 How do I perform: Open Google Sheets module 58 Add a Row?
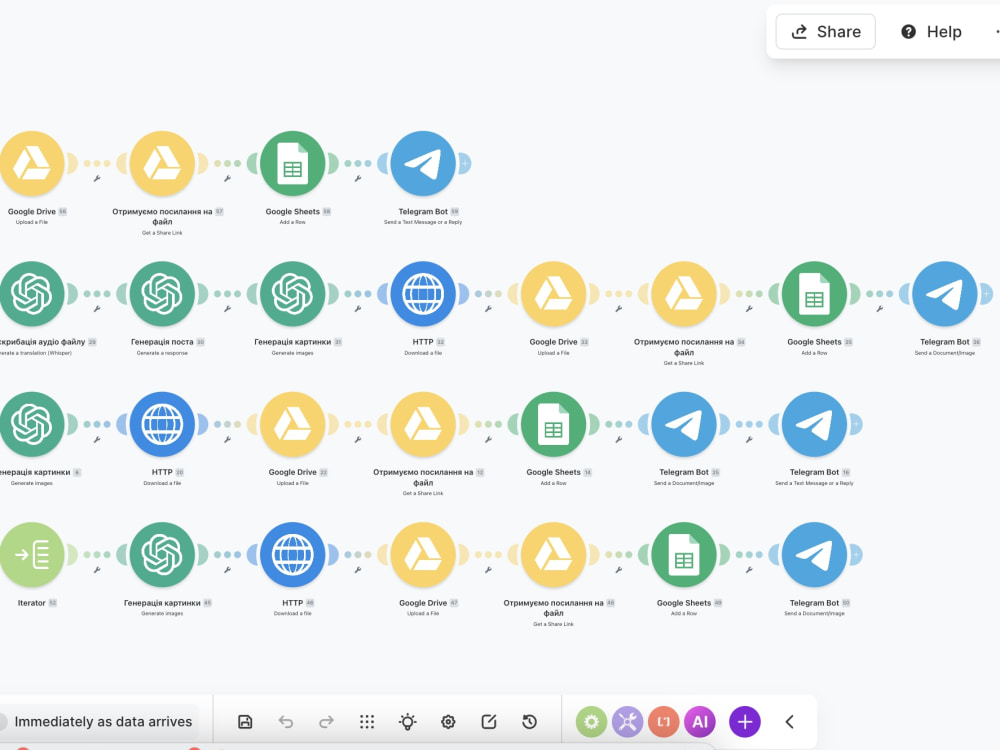[x=293, y=163]
